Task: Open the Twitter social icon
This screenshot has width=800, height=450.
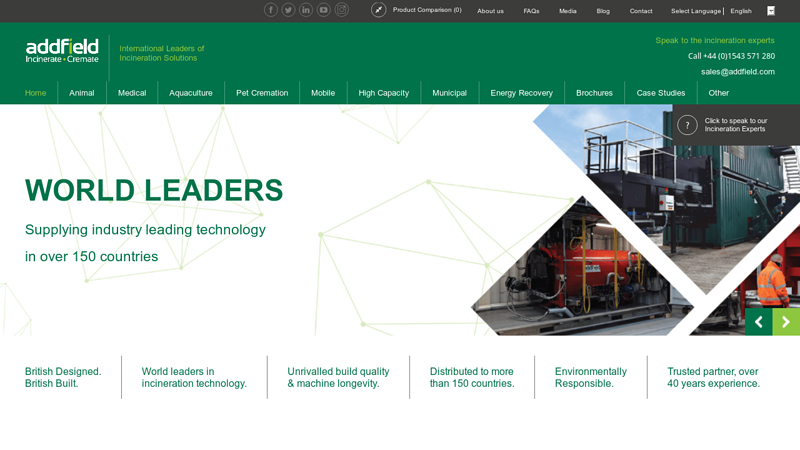Action: pos(288,10)
